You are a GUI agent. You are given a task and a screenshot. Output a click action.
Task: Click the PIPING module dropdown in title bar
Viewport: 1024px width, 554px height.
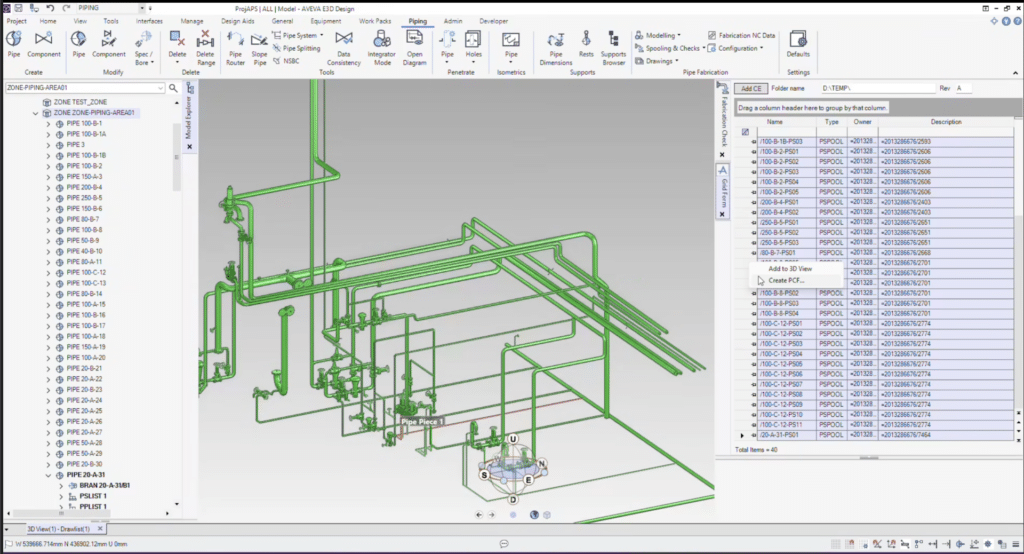(111, 8)
